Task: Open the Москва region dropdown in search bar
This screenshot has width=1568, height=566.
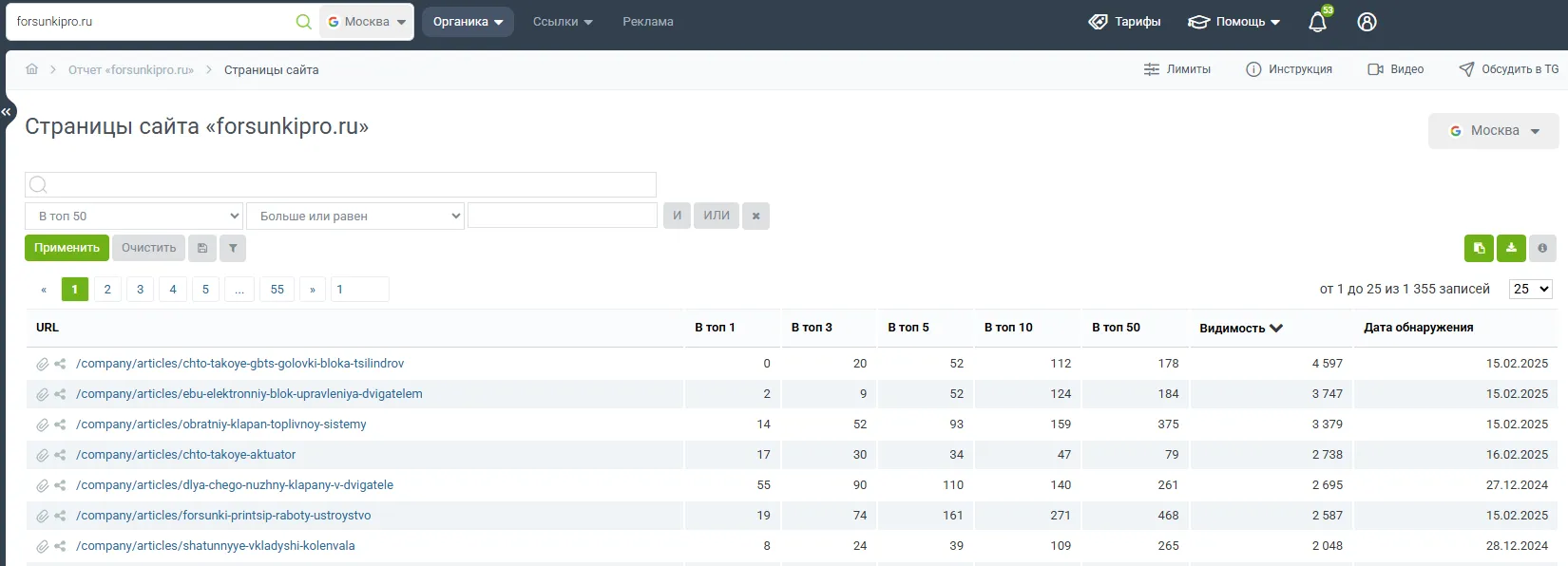Action: 367,22
